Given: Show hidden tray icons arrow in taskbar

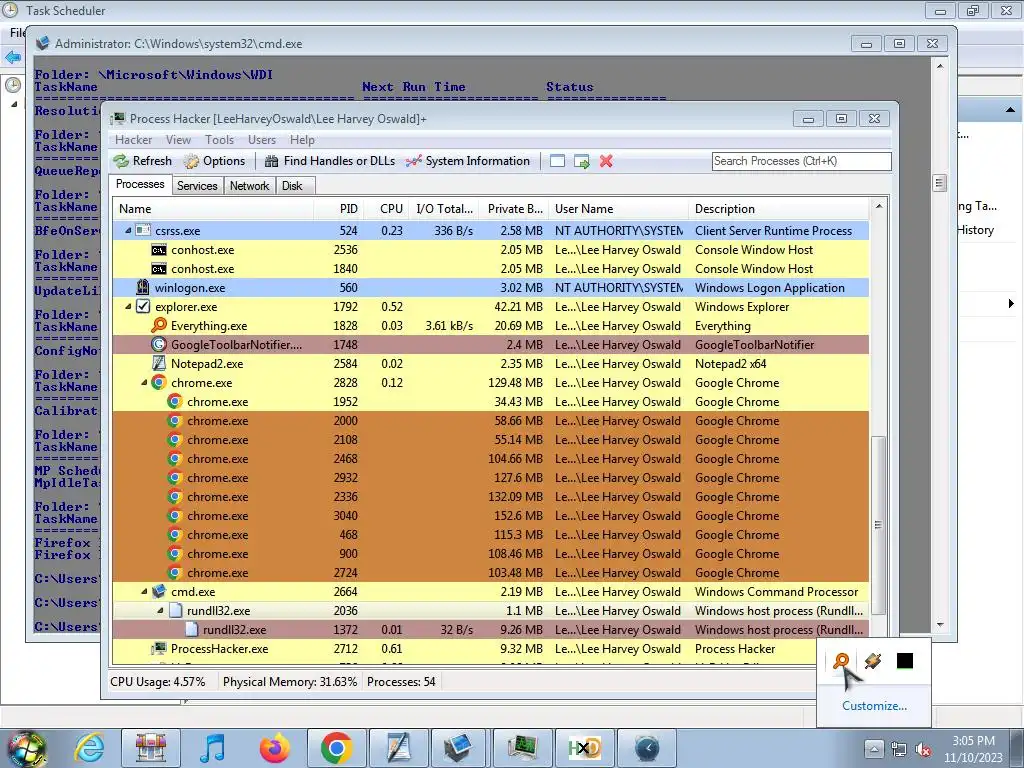Looking at the screenshot, I should pyautogui.click(x=874, y=749).
